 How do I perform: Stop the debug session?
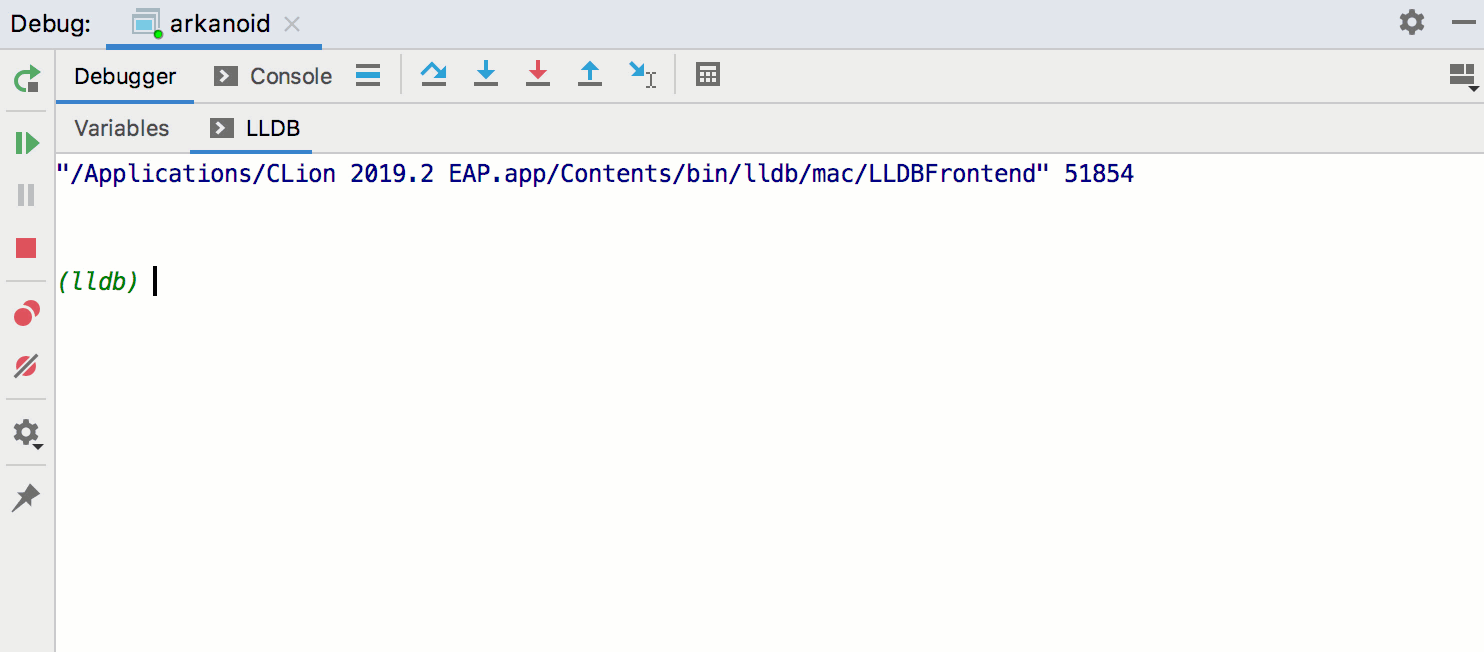coord(26,247)
